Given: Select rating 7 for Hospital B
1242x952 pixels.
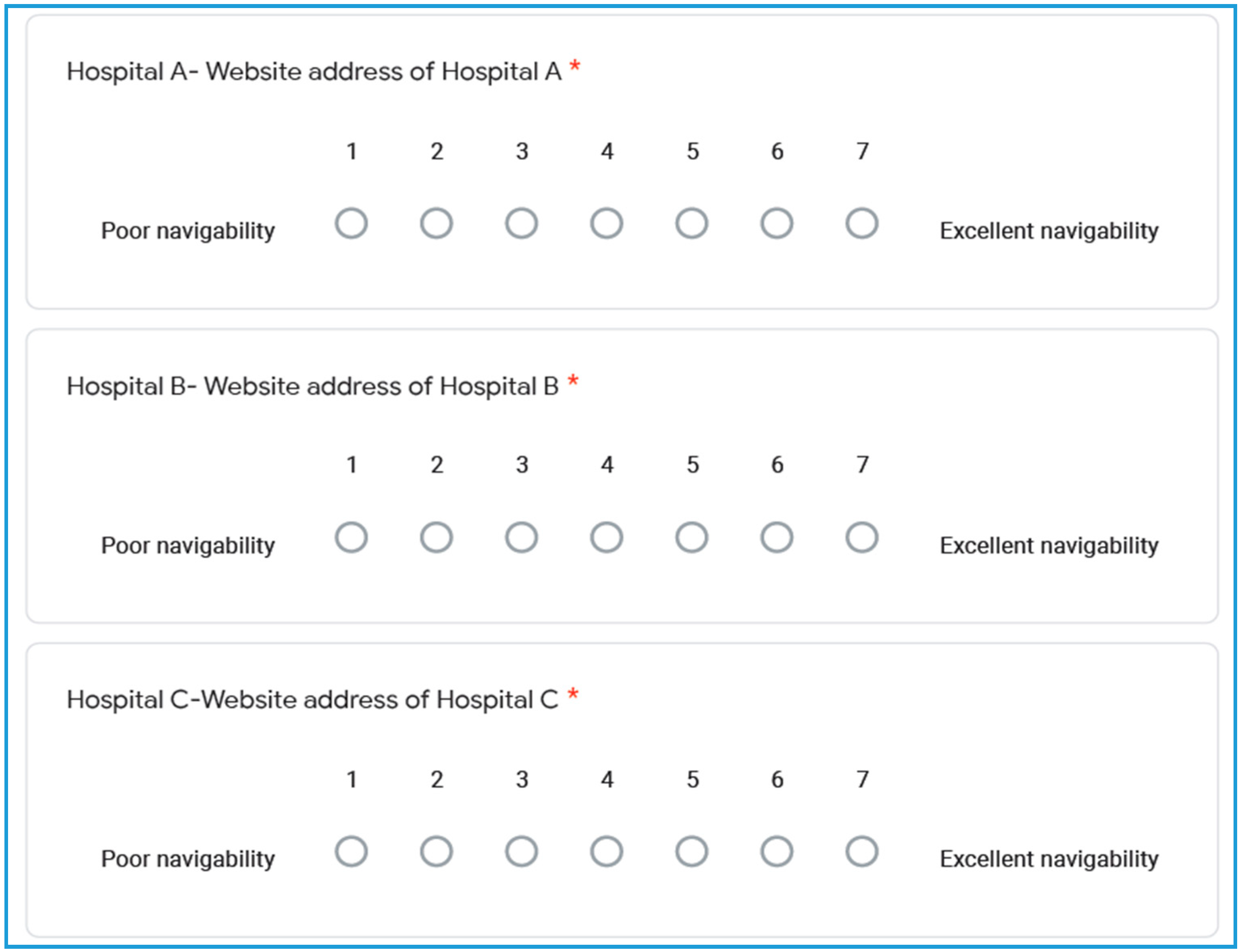Looking at the screenshot, I should click(862, 537).
